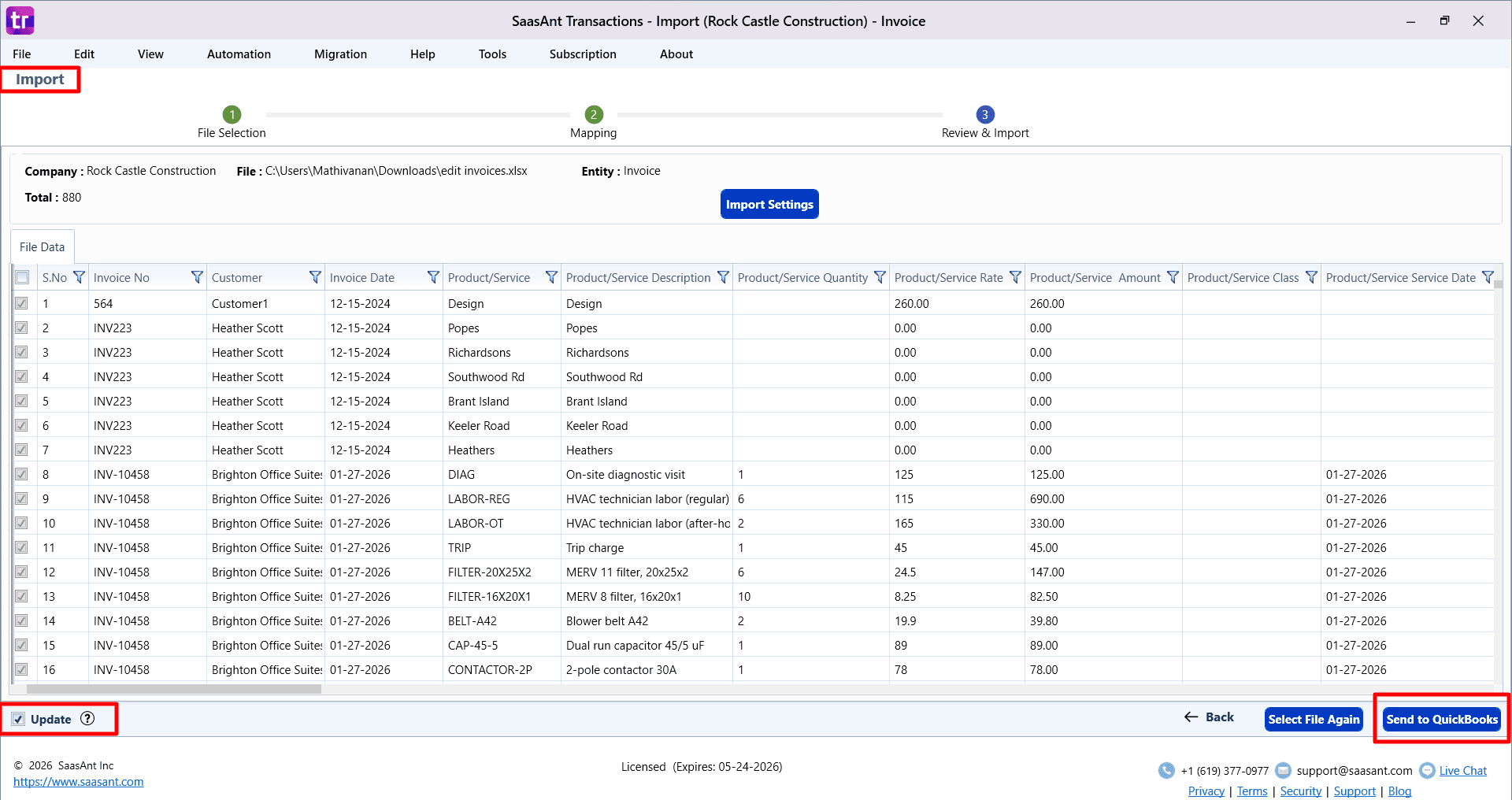Open the Live Chat link
The width and height of the screenshot is (1512, 800).
(1463, 771)
